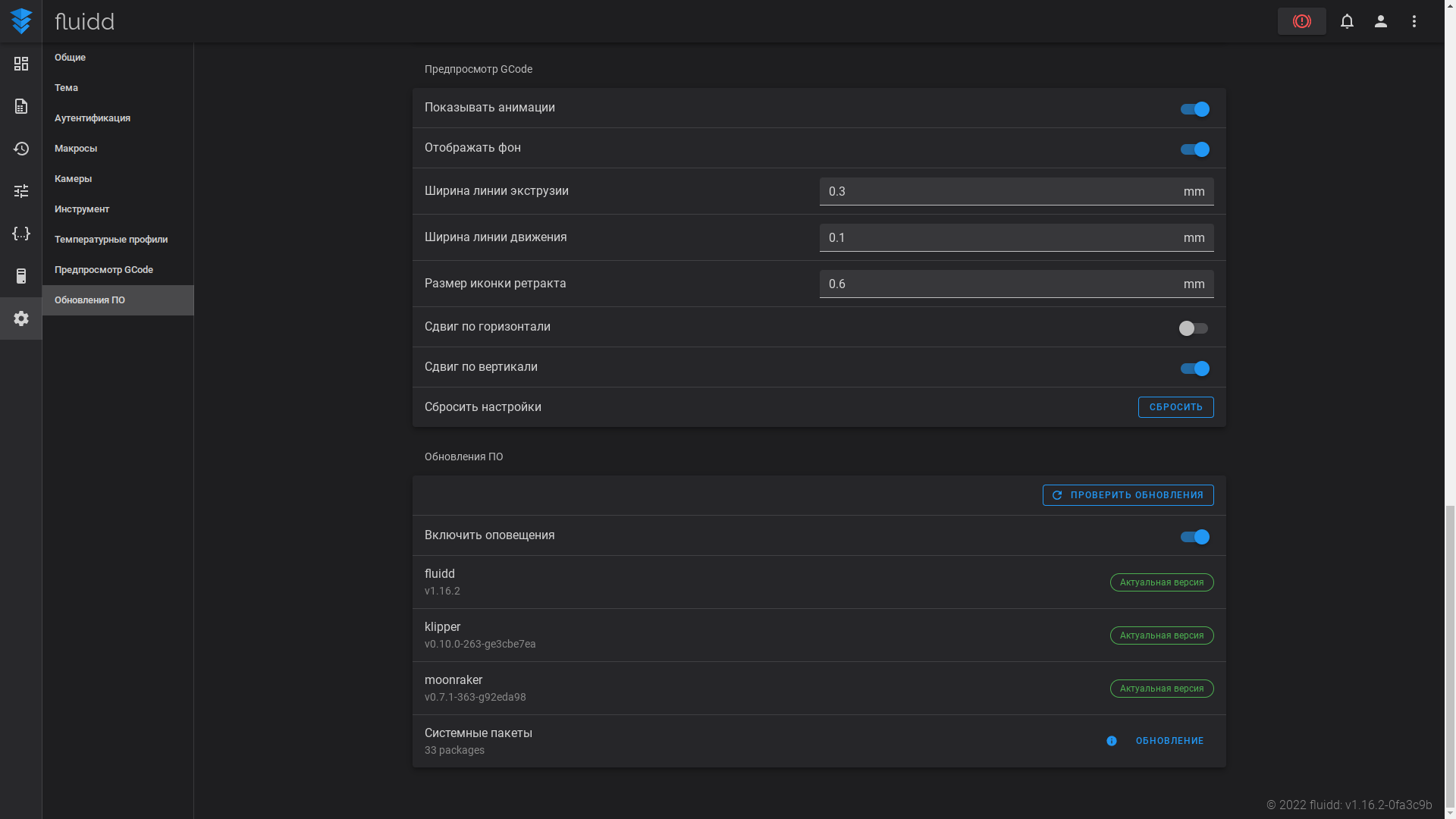Viewport: 1456px width, 819px height.
Task: Open the print history icon
Action: 21,149
